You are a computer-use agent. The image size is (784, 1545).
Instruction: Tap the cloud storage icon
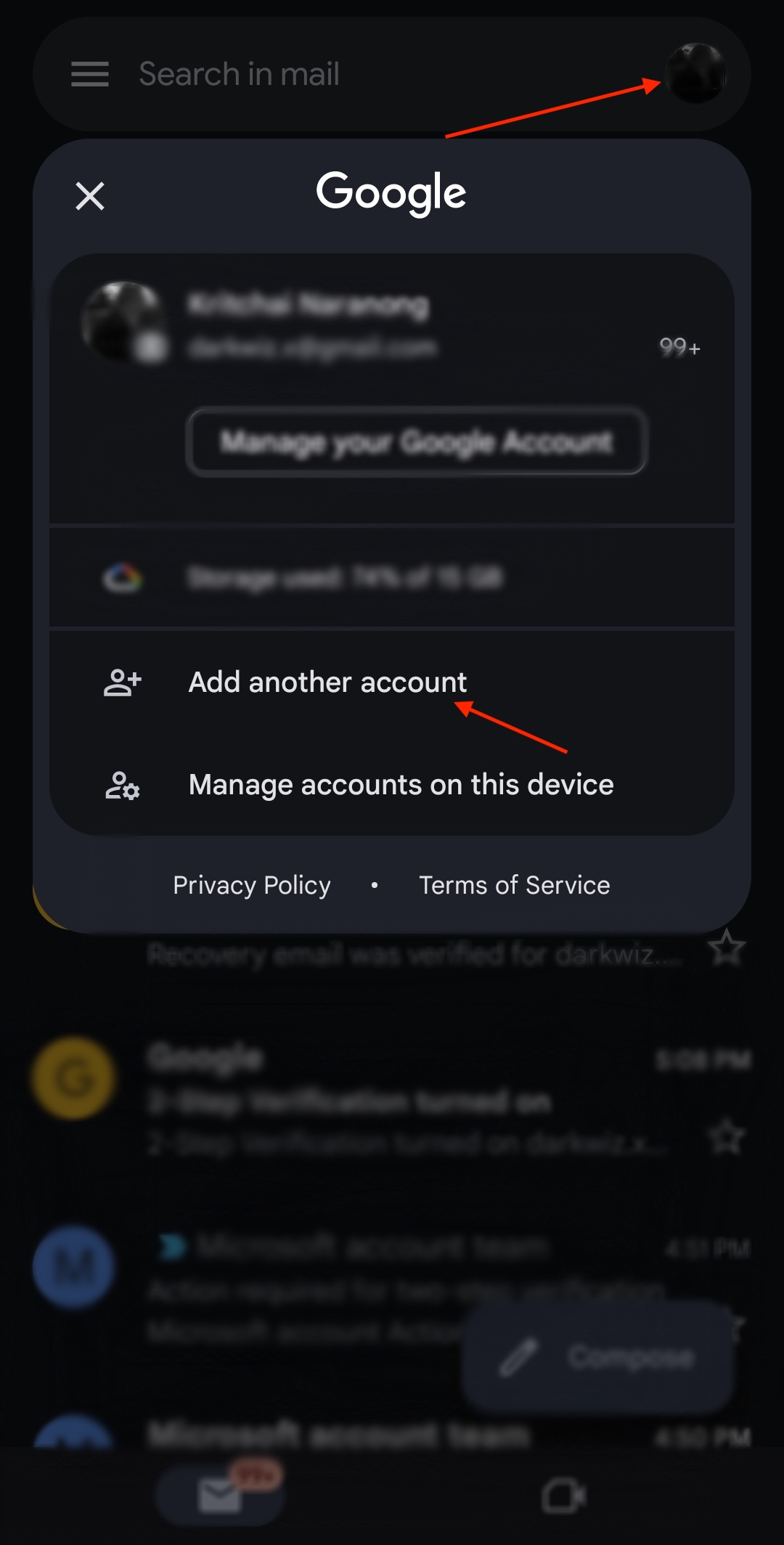point(122,578)
